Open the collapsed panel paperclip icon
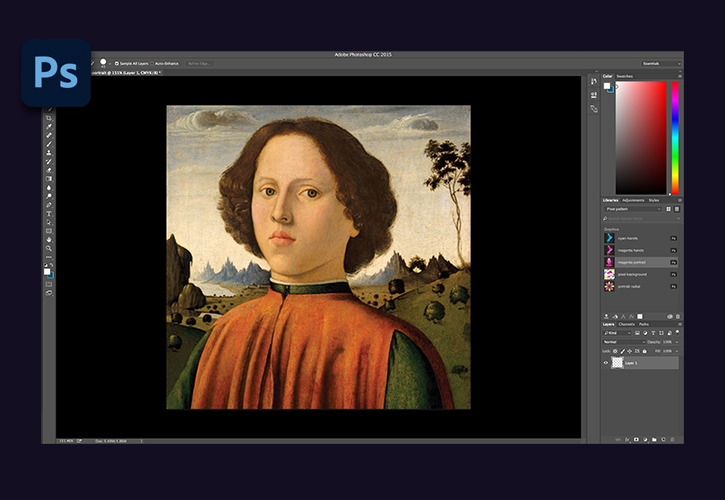Screen dimensions: 725x500 point(594,109)
